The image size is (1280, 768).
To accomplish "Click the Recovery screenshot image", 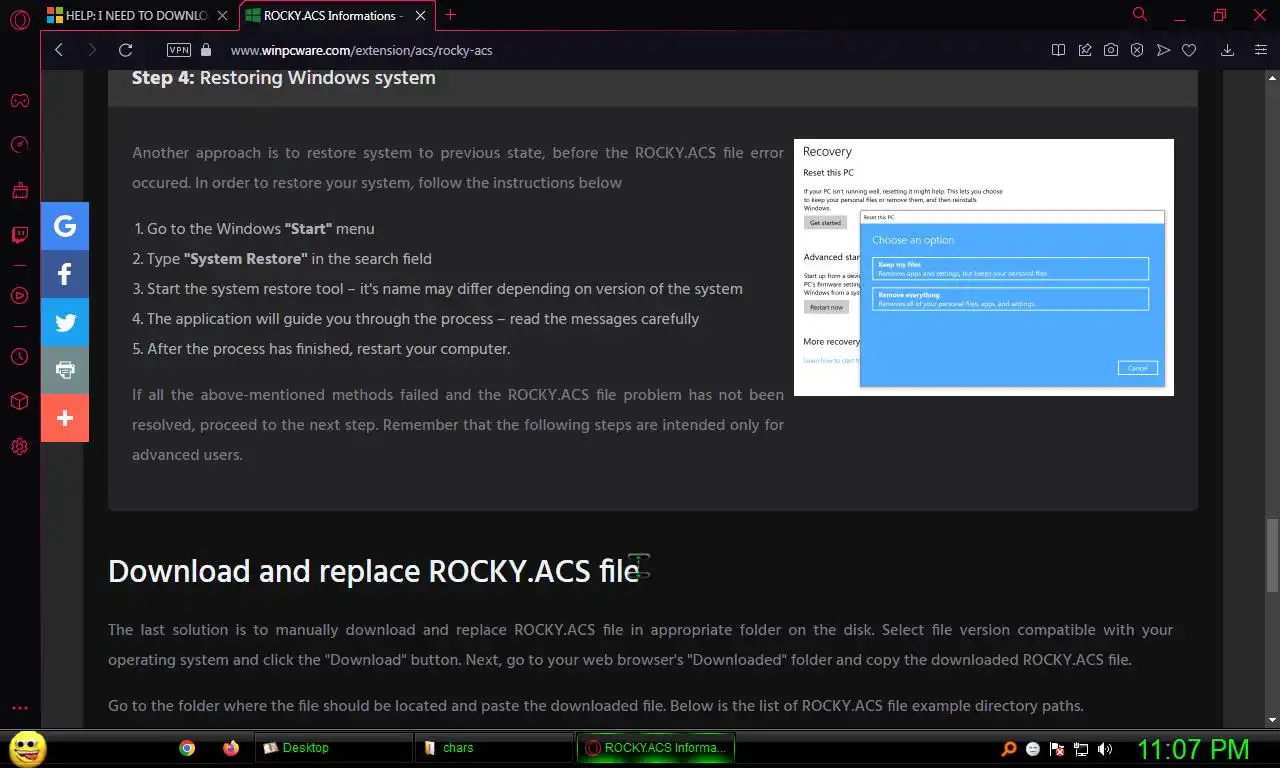I will point(984,267).
